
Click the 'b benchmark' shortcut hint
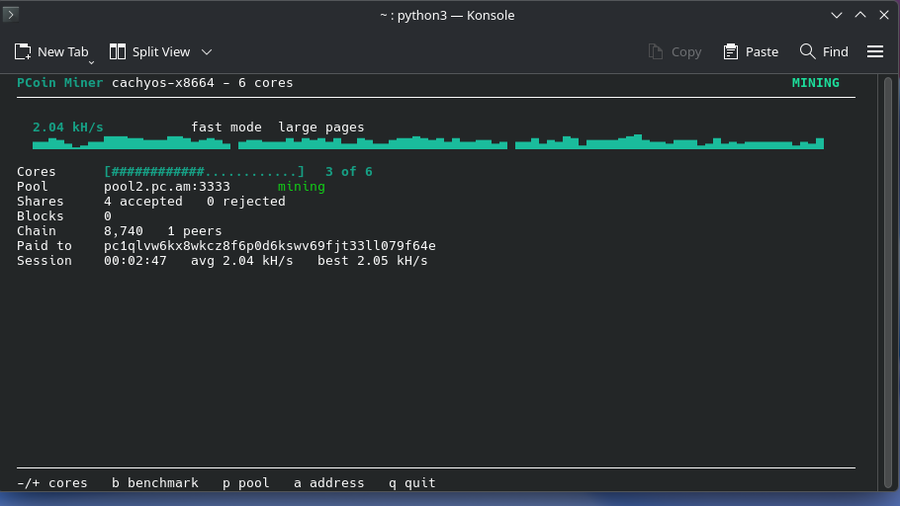[x=155, y=483]
